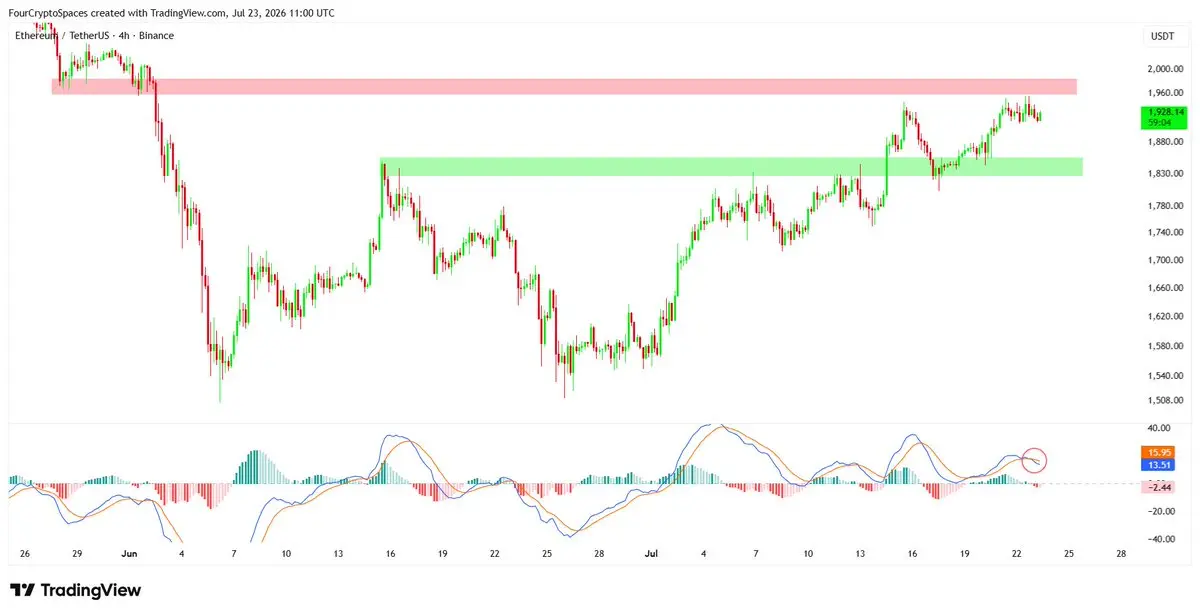Click the 1,540.00 price axis label
The height and width of the screenshot is (615, 1200).
(x=1164, y=376)
